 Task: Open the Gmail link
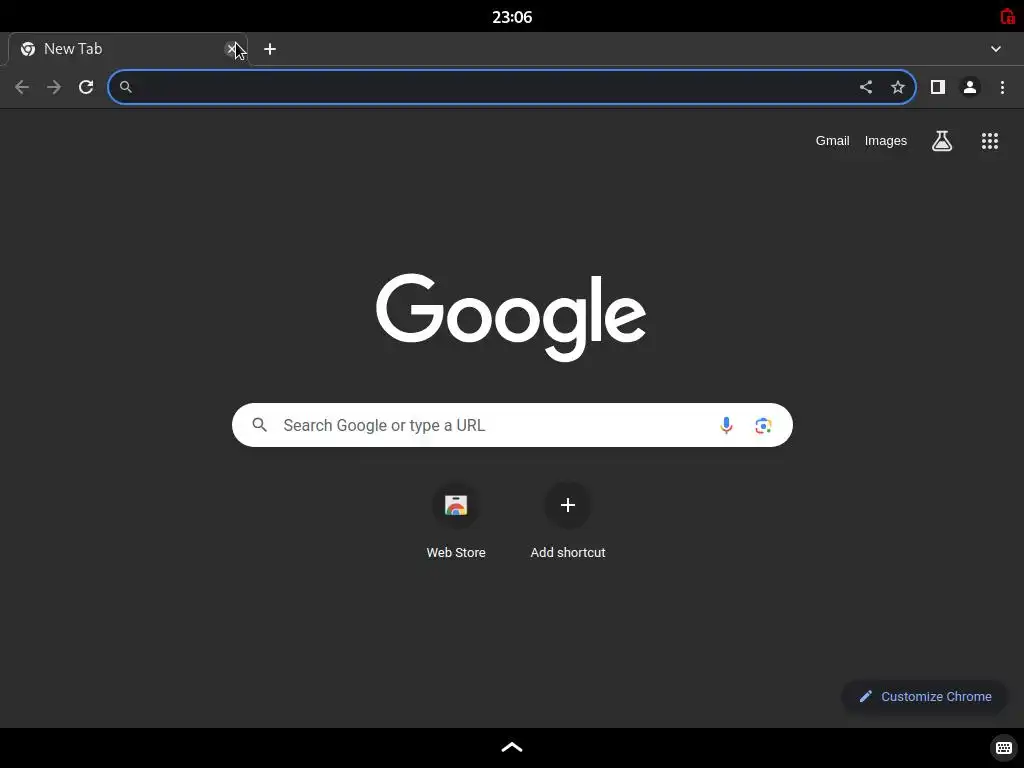pyautogui.click(x=832, y=140)
